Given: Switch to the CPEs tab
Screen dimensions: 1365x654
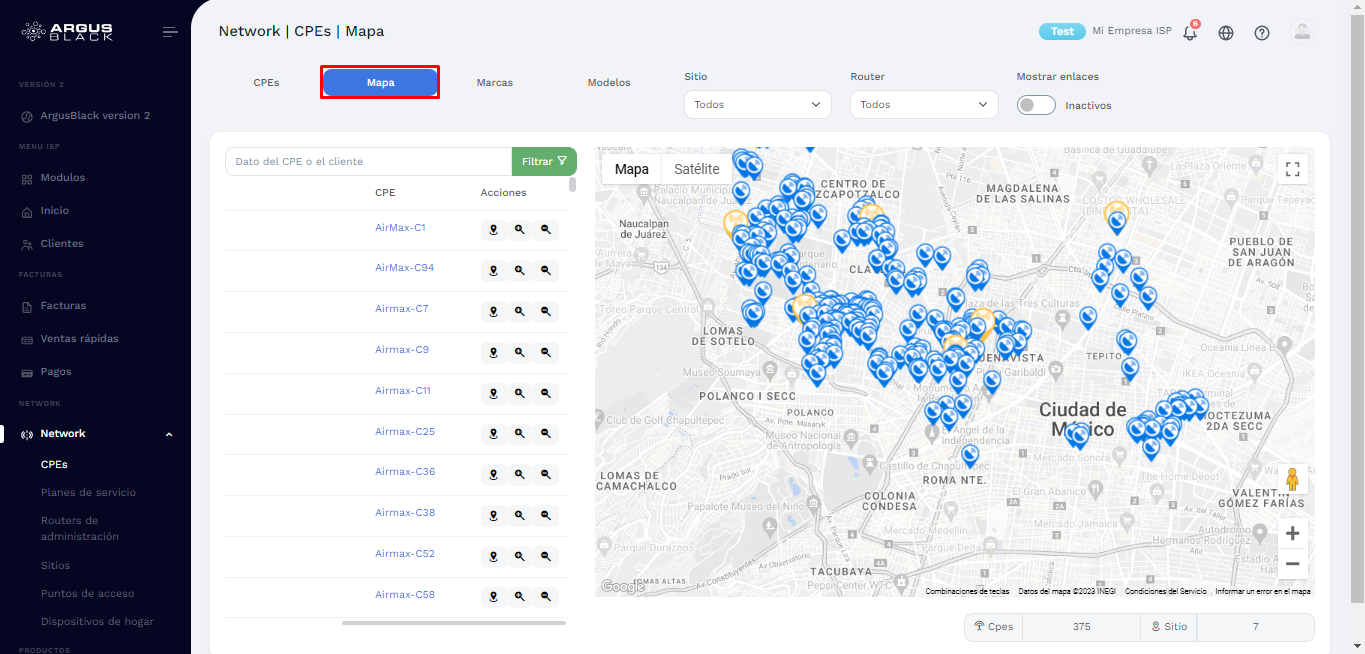Looking at the screenshot, I should pyautogui.click(x=266, y=82).
